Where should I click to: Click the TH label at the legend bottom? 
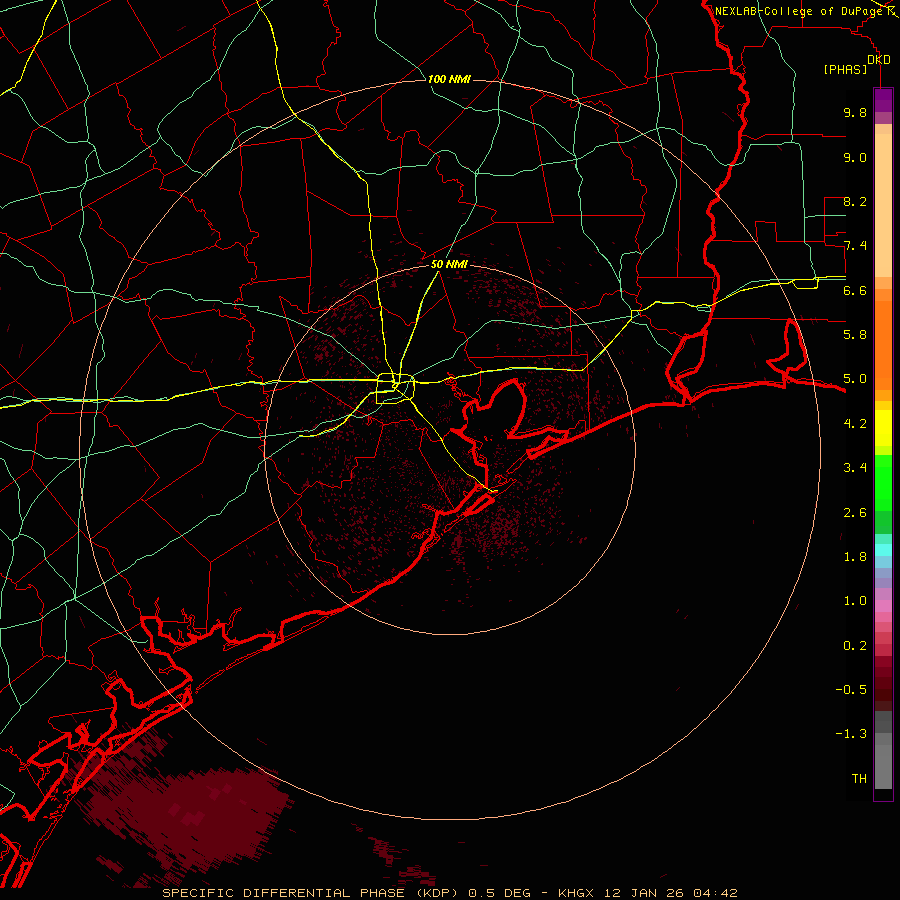pyautogui.click(x=859, y=779)
